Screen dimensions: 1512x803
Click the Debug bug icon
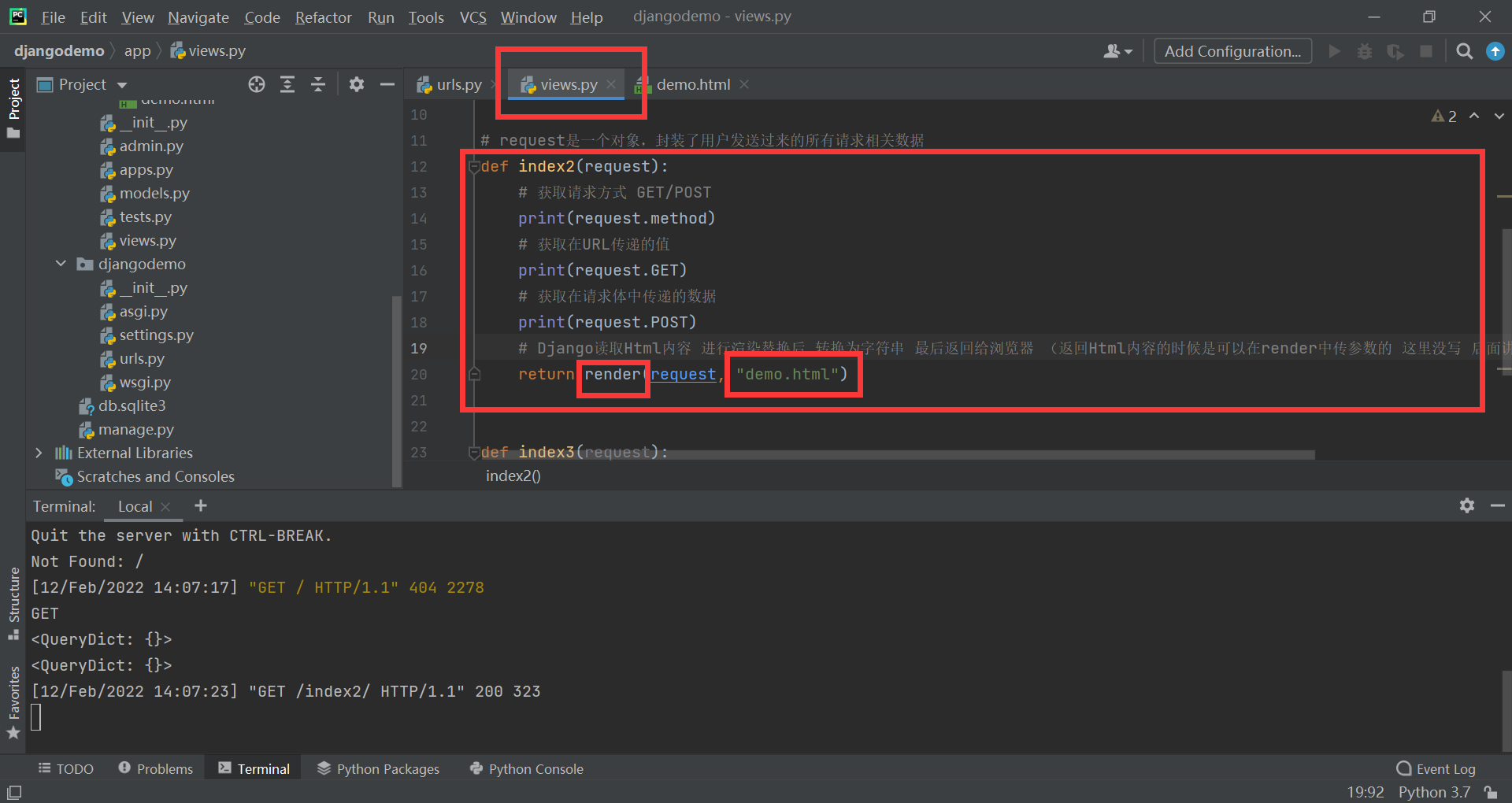1365,51
